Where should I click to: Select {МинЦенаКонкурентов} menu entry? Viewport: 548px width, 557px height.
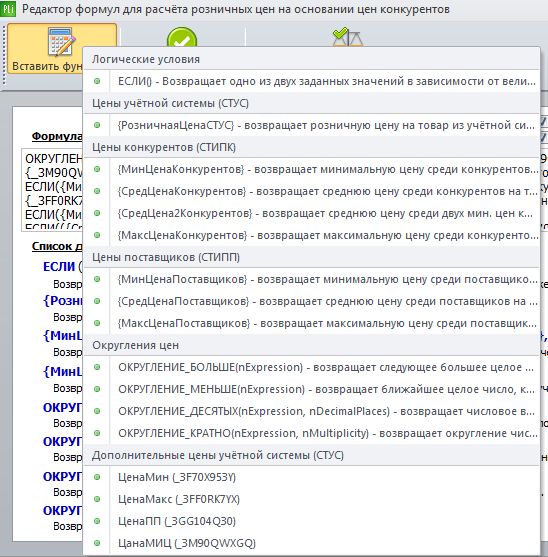pyautogui.click(x=311, y=169)
